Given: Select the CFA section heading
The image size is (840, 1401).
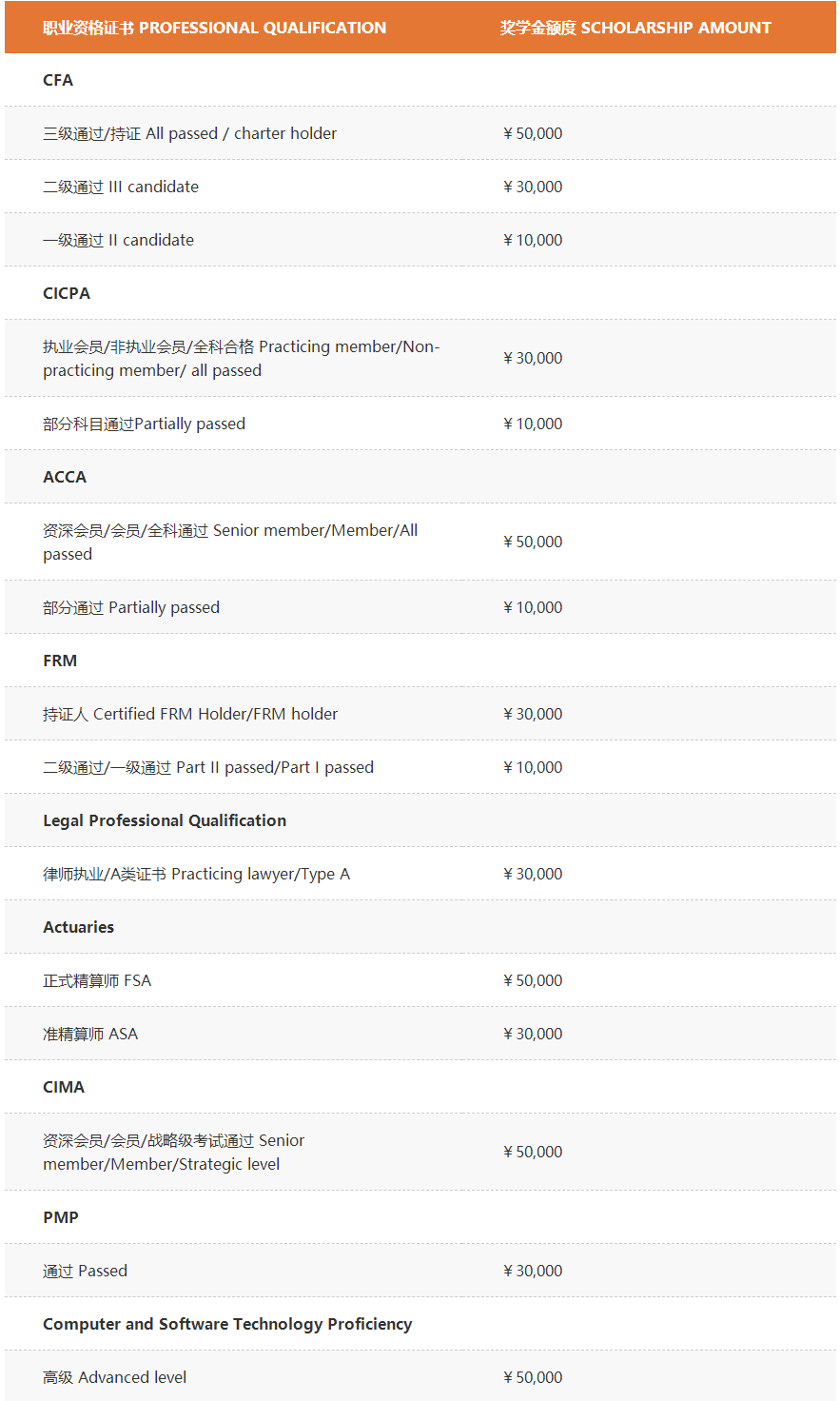Looking at the screenshot, I should pos(58,80).
